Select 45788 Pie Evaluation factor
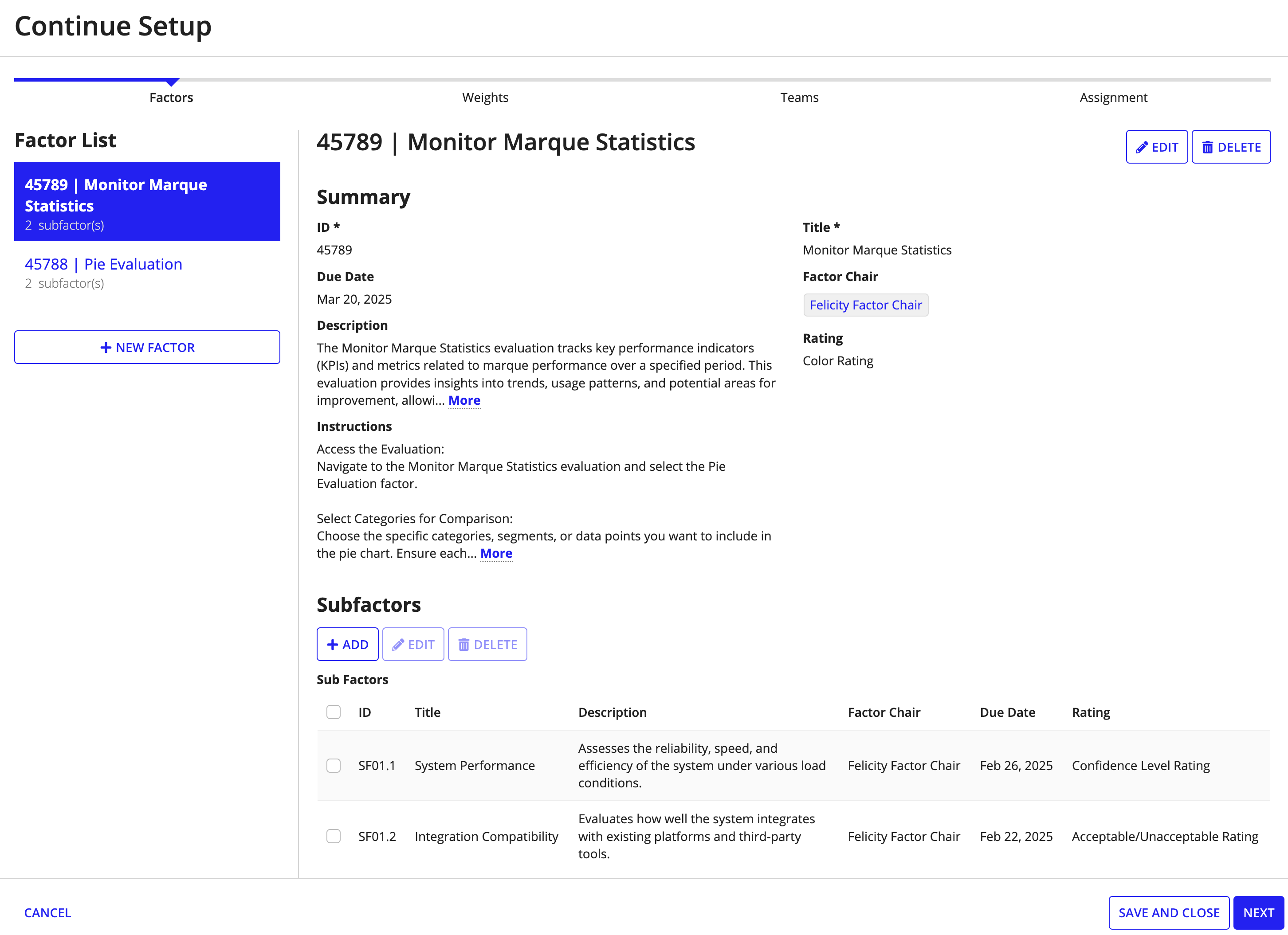The width and height of the screenshot is (1288, 935). coord(147,273)
